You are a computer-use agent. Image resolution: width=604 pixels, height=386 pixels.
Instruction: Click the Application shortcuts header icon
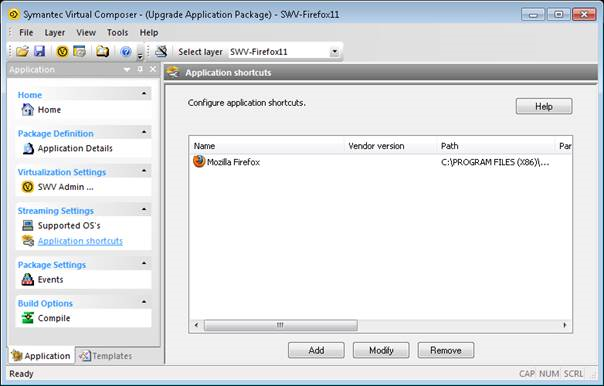[x=173, y=72]
